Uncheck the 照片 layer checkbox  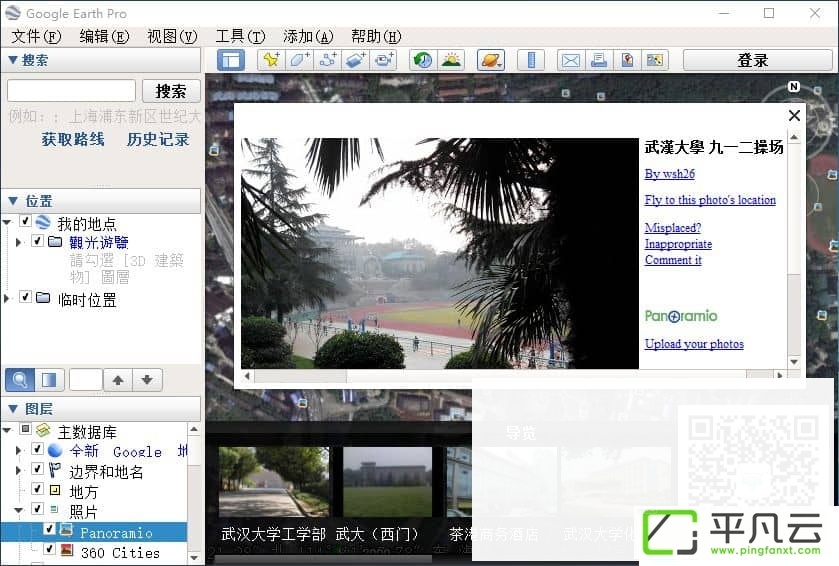[37, 508]
